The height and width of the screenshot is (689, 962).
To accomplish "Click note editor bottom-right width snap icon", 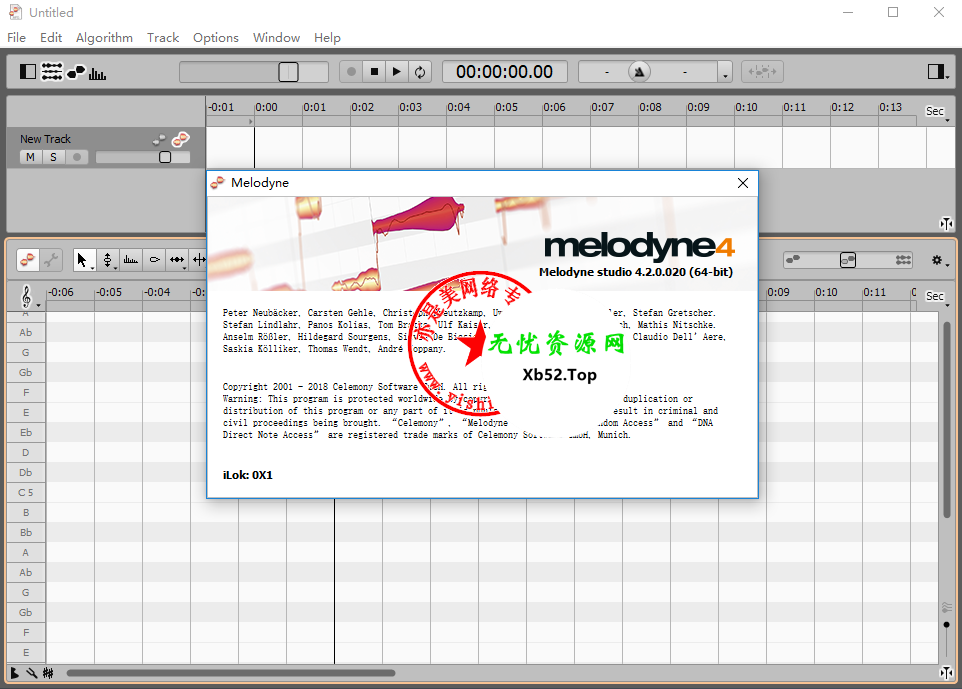I will [947, 673].
